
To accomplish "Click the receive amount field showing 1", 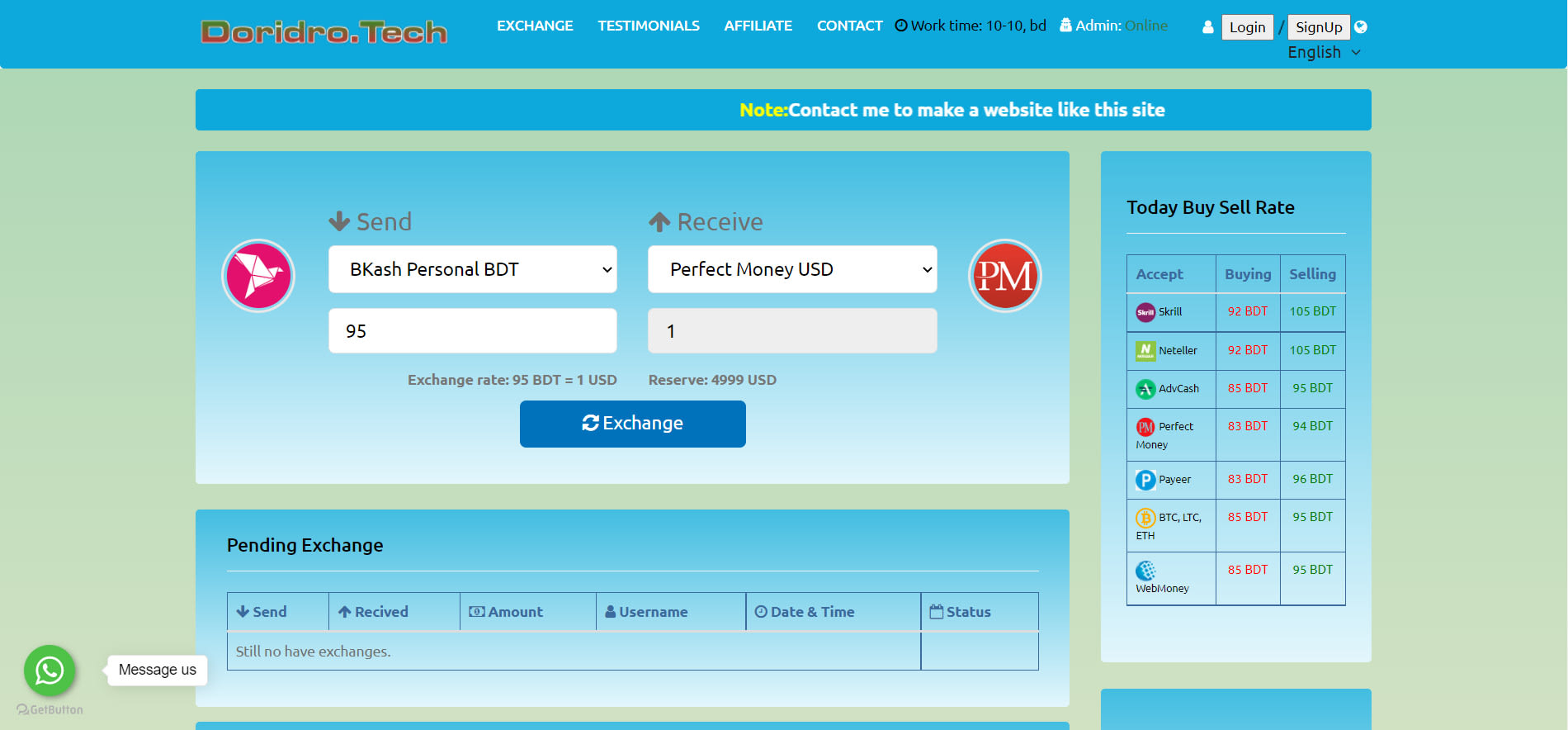I will pos(792,331).
